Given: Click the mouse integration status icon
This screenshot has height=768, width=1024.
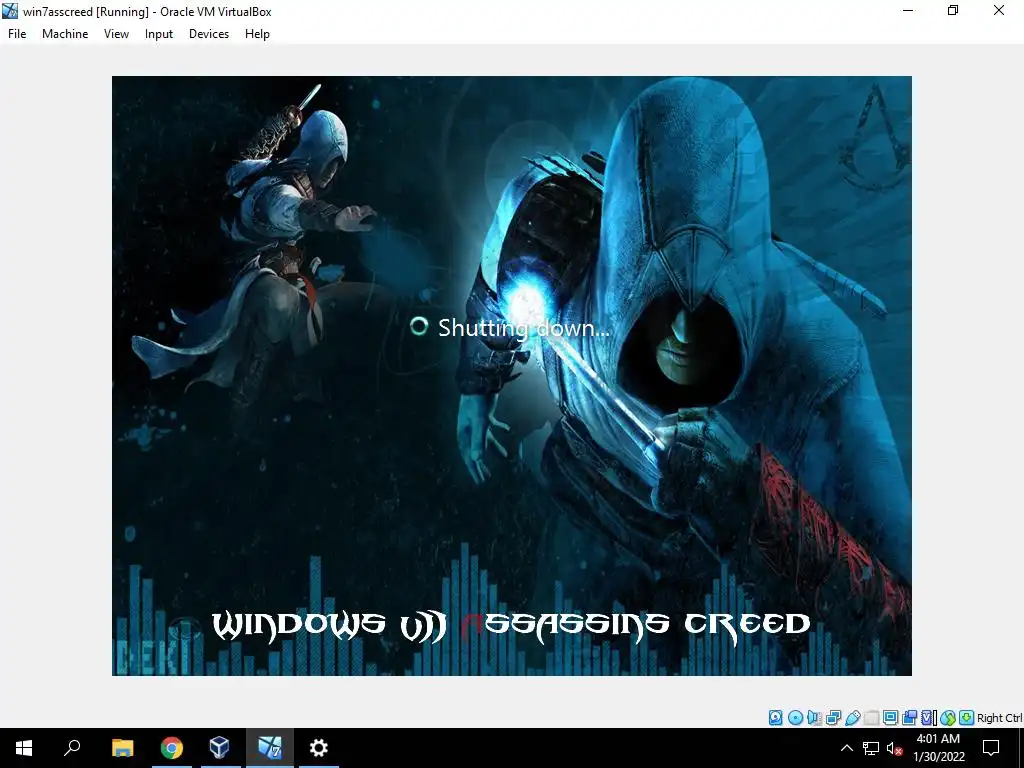Looking at the screenshot, I should pyautogui.click(x=948, y=718).
